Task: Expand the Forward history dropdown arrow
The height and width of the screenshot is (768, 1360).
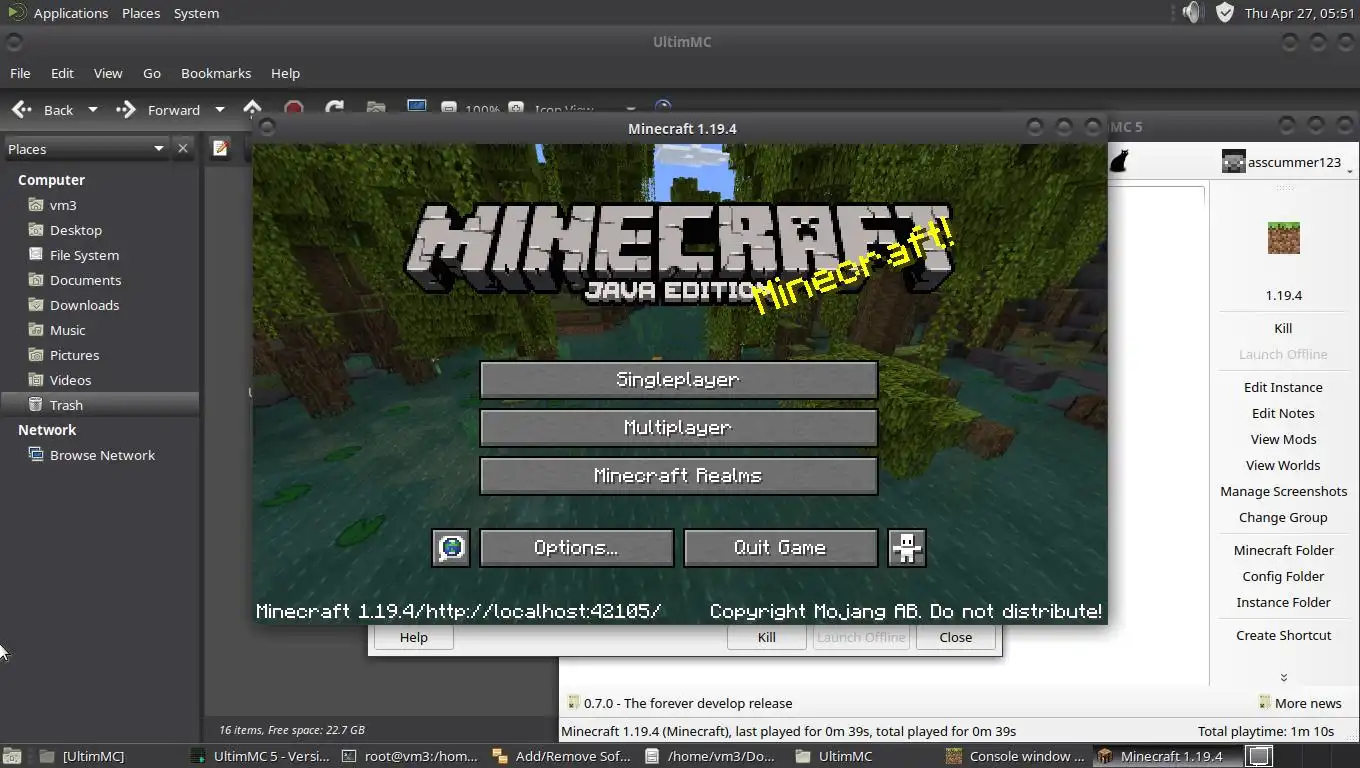Action: [220, 109]
